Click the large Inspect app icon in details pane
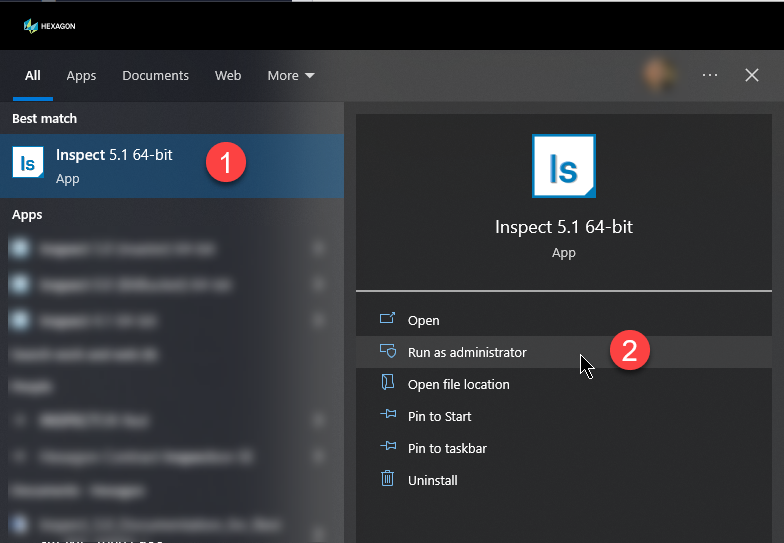 click(x=564, y=166)
